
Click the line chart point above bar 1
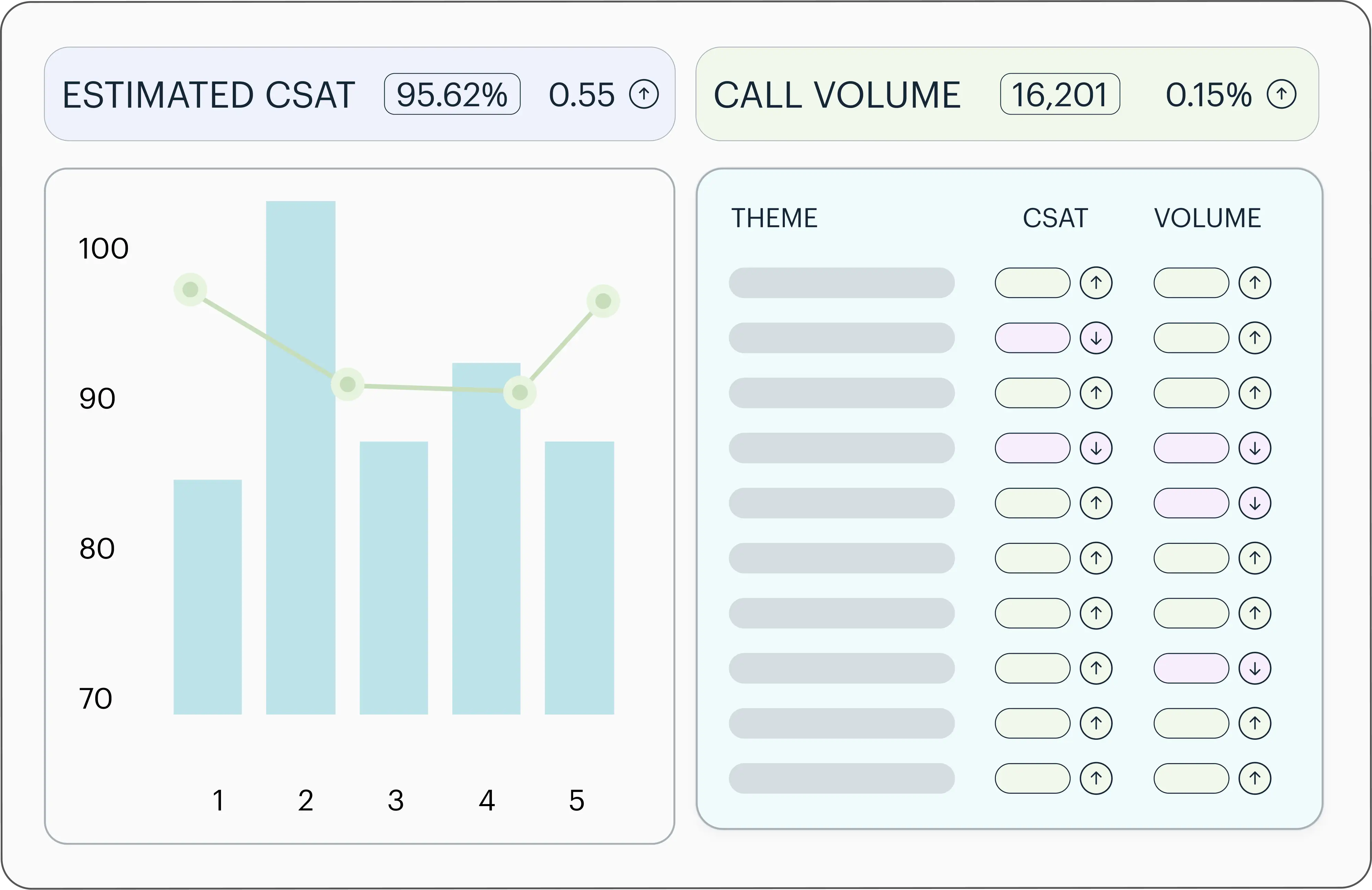click(x=190, y=289)
